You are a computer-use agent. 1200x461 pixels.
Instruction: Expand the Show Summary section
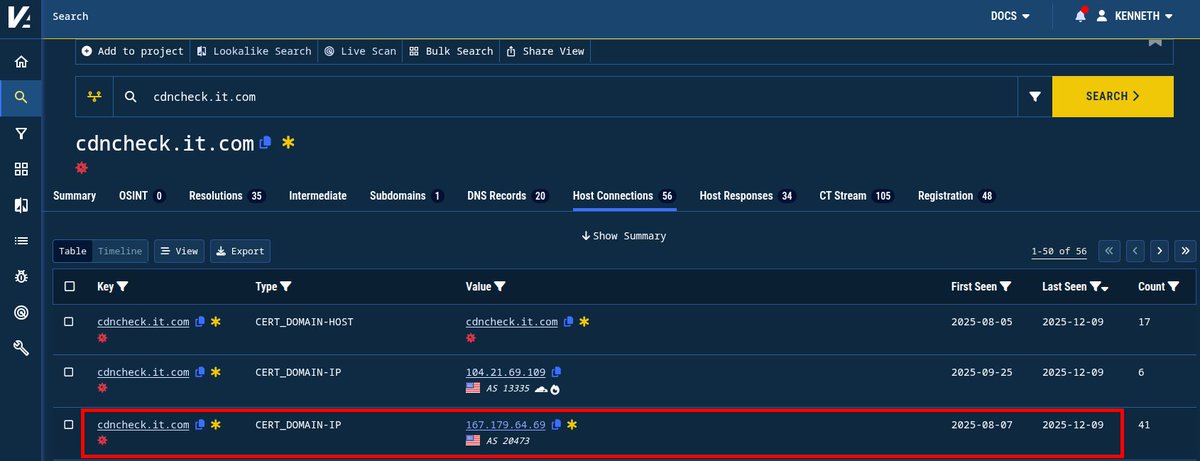tap(623, 236)
